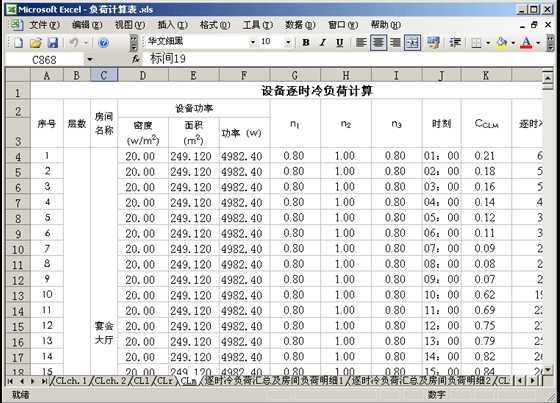The image size is (560, 403).
Task: Open the 文件 menu
Action: pos(44,25)
